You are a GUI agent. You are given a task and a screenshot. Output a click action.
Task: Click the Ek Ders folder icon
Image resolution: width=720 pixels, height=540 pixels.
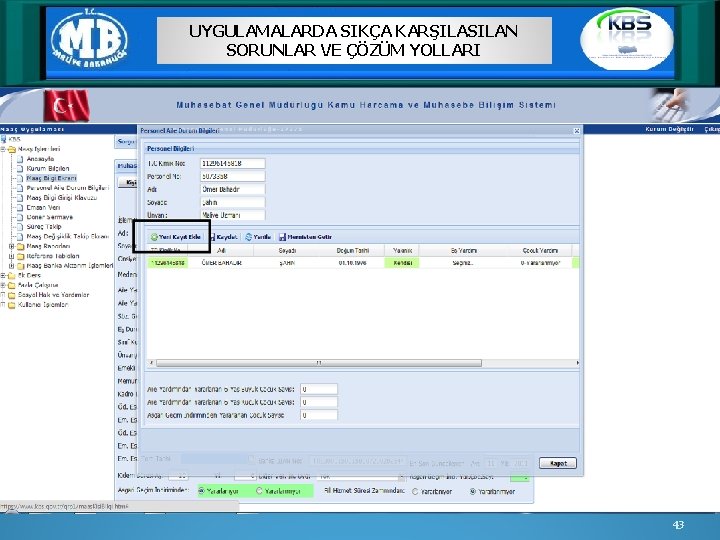pyautogui.click(x=12, y=276)
